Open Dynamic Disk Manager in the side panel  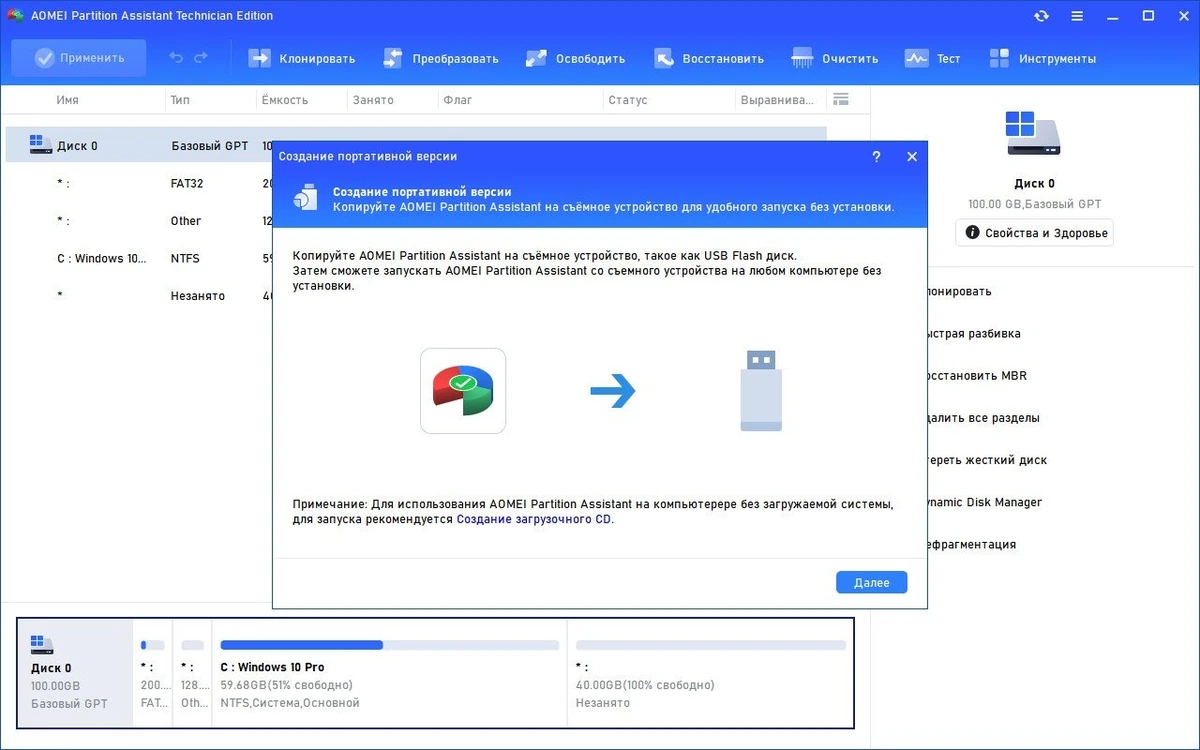point(985,502)
